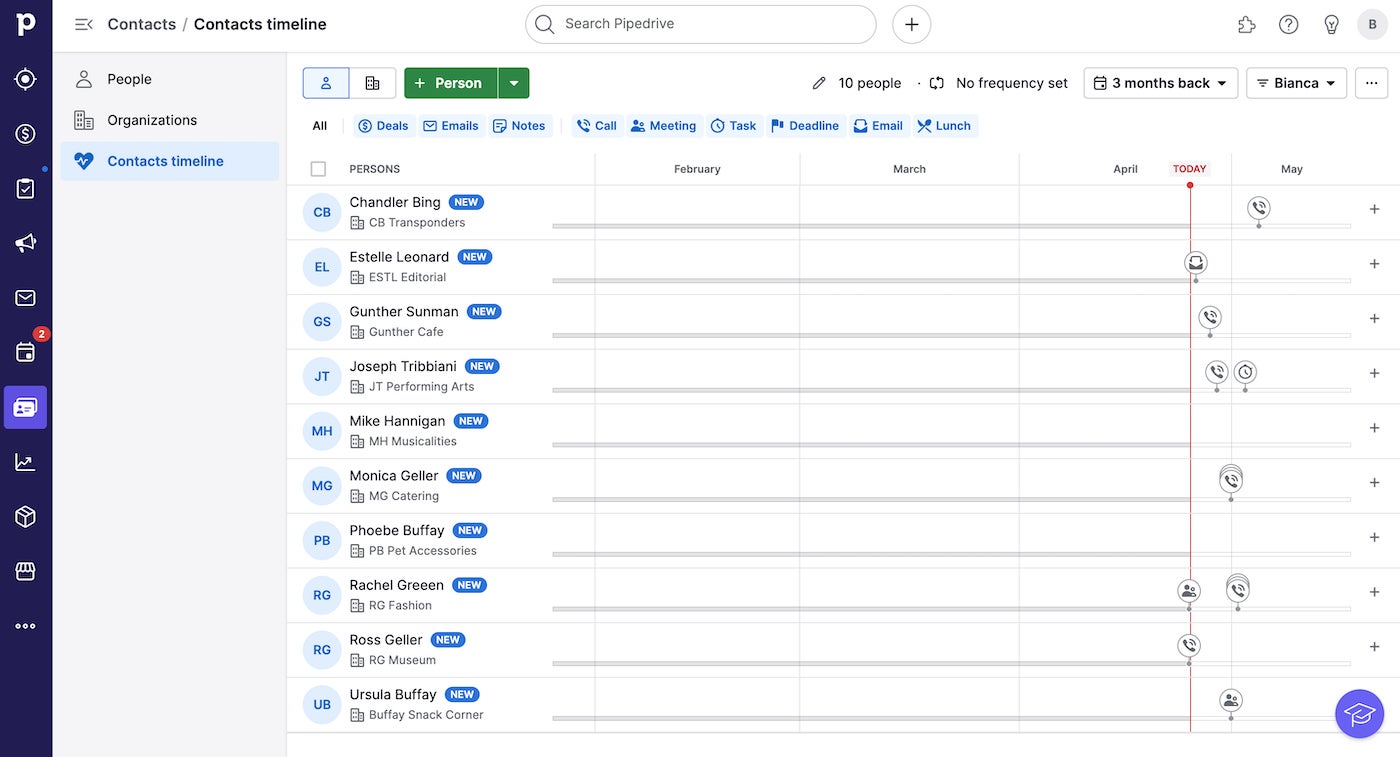Open the Bianca filter dropdown
Screen dimensions: 1400x757
coord(1297,83)
